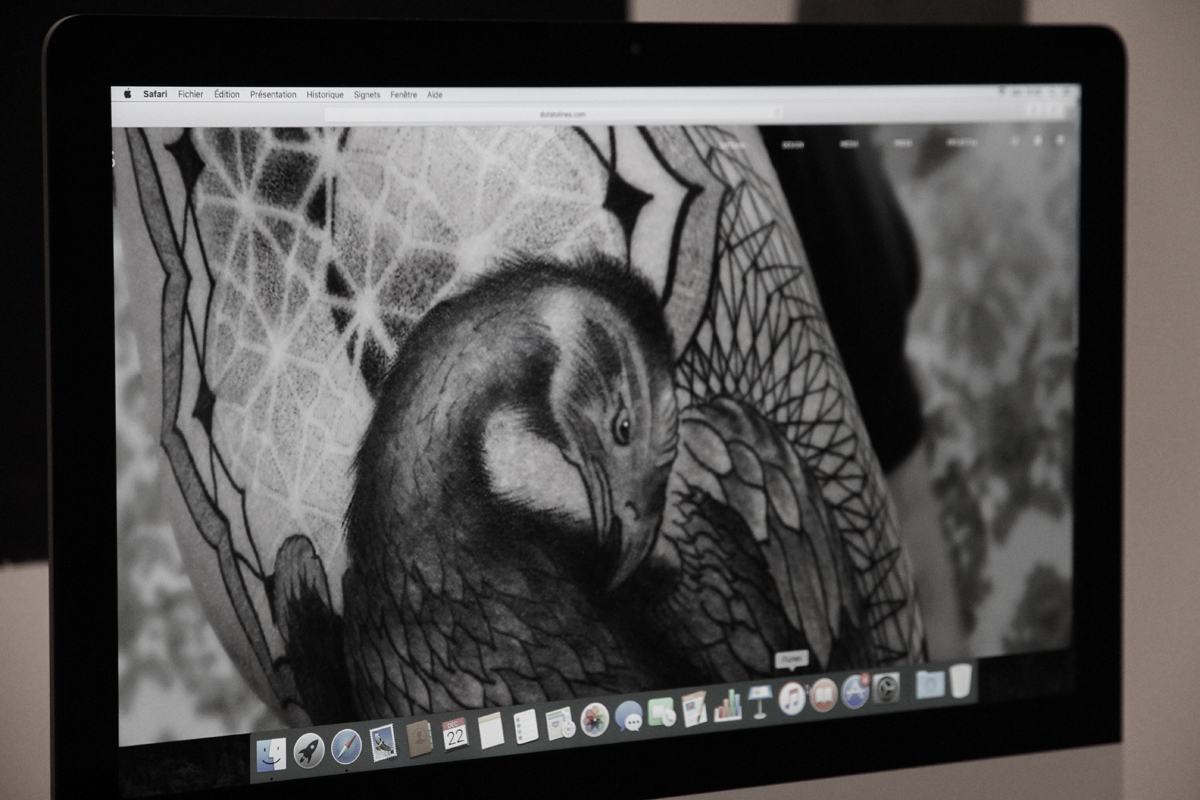Open the Historique menu
1200x800 pixels.
tap(325, 94)
